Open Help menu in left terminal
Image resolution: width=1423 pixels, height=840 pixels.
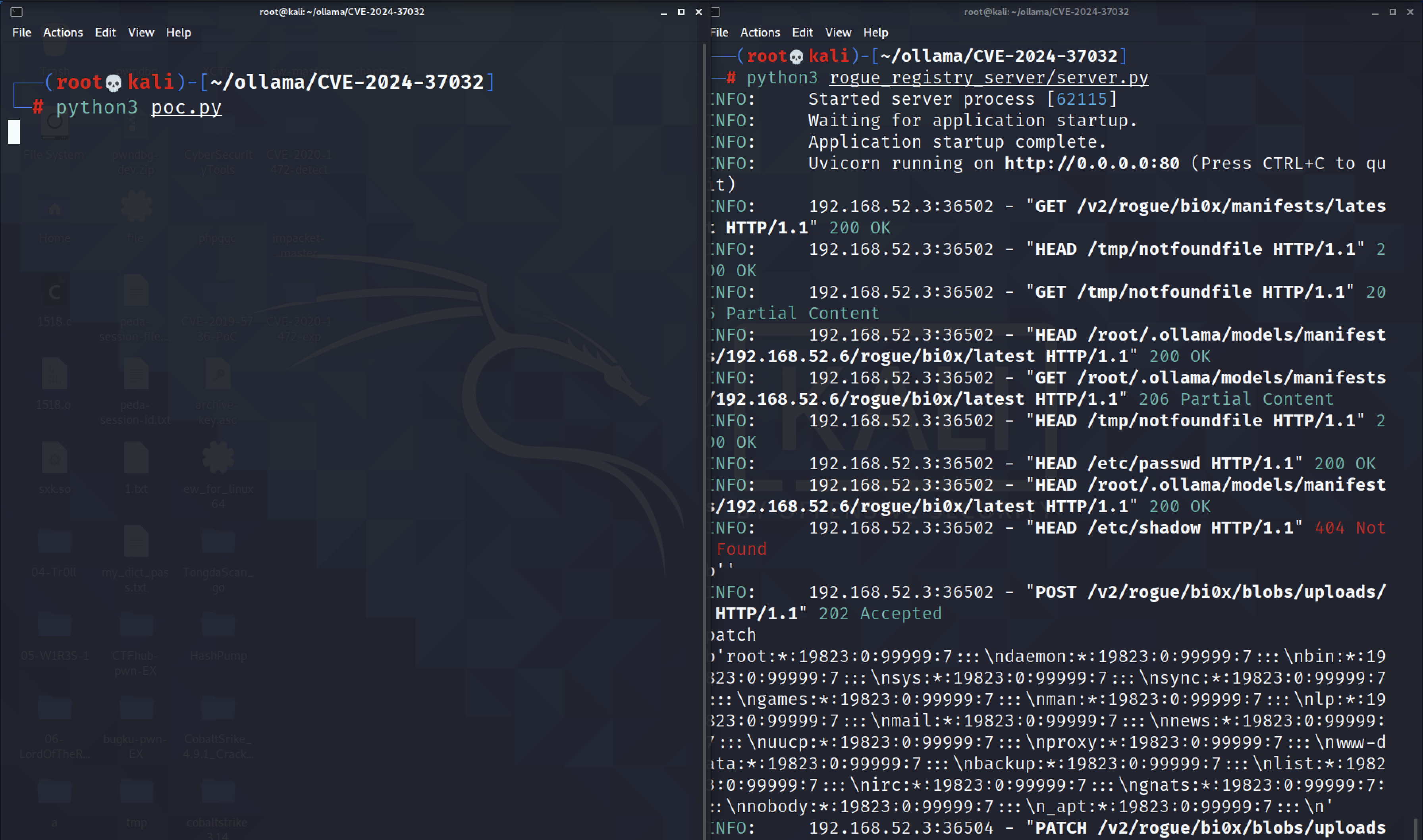[178, 32]
